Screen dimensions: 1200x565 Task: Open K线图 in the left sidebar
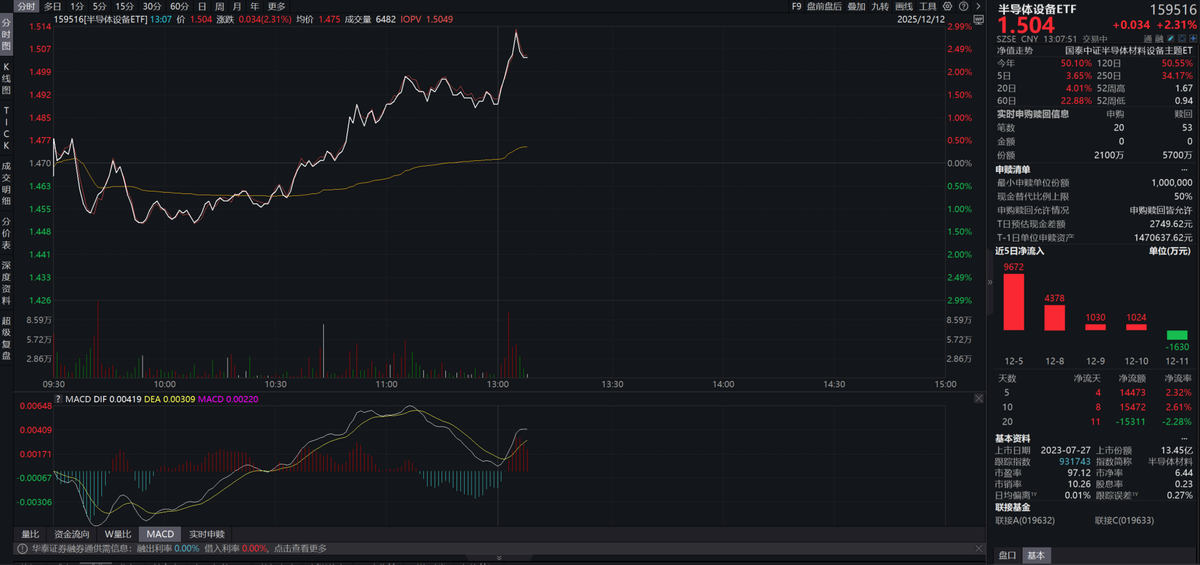pyautogui.click(x=6, y=76)
